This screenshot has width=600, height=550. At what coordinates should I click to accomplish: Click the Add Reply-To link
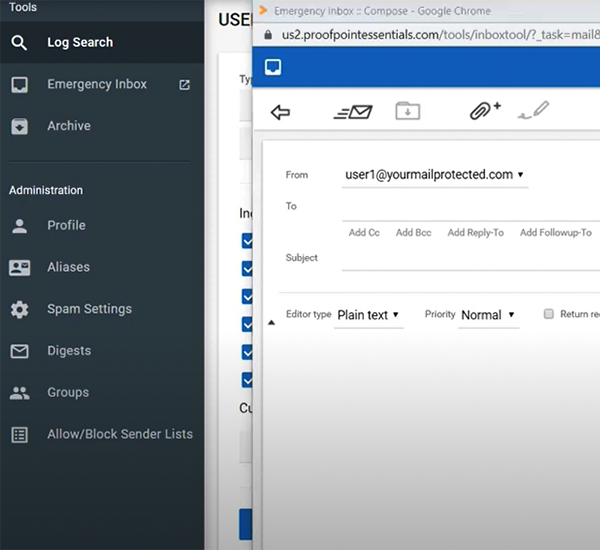click(x=476, y=233)
